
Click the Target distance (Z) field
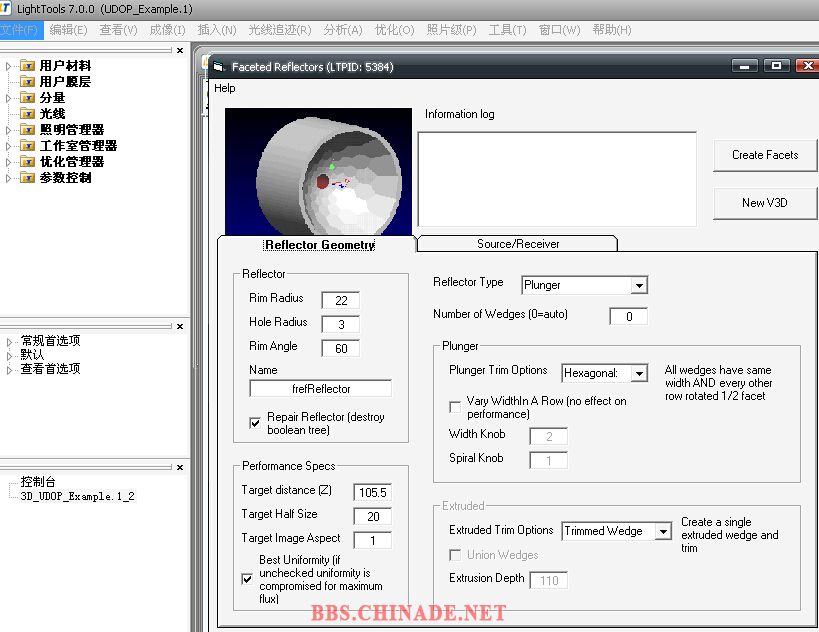(x=372, y=493)
